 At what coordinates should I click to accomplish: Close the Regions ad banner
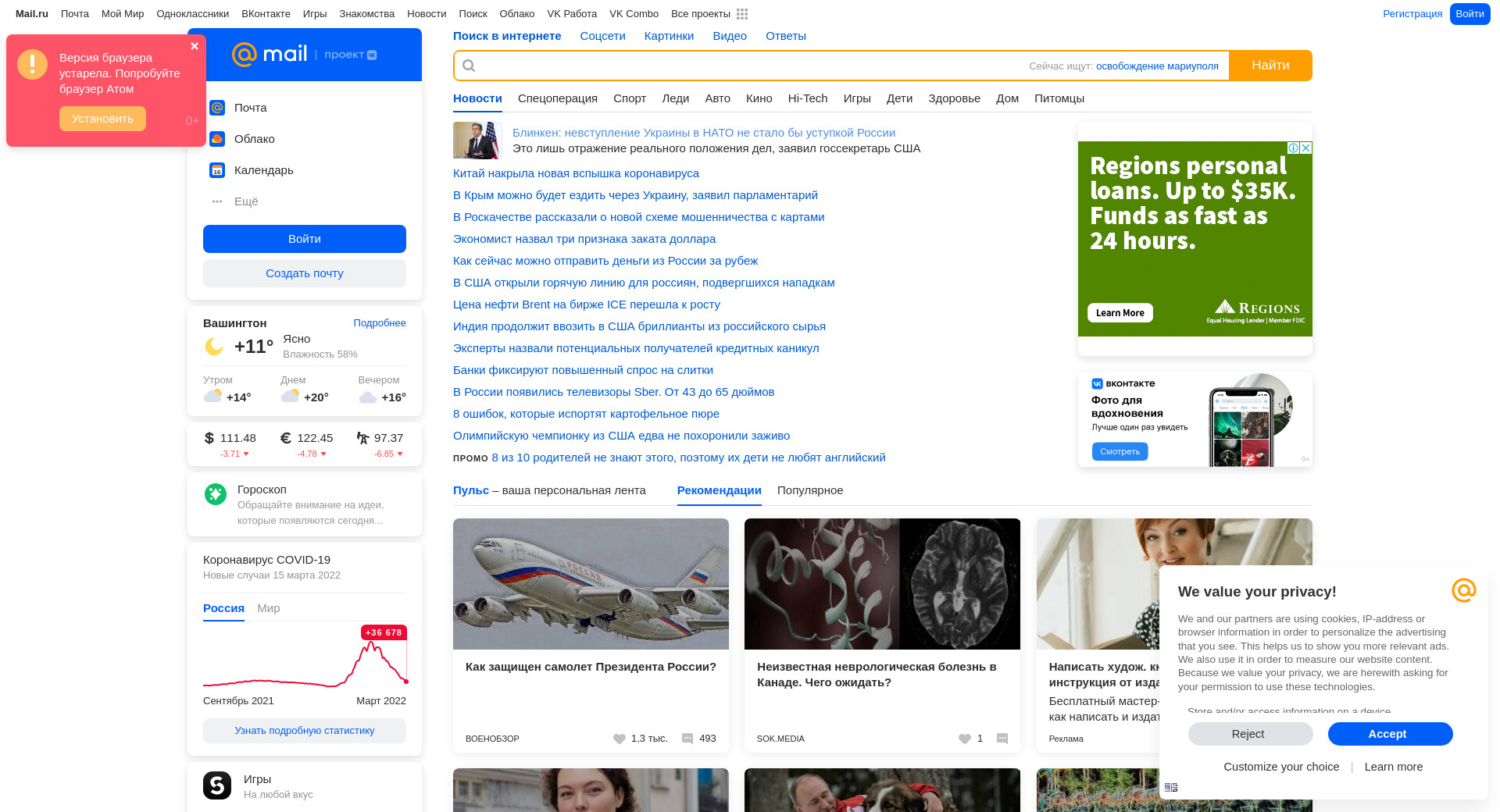(x=1305, y=148)
